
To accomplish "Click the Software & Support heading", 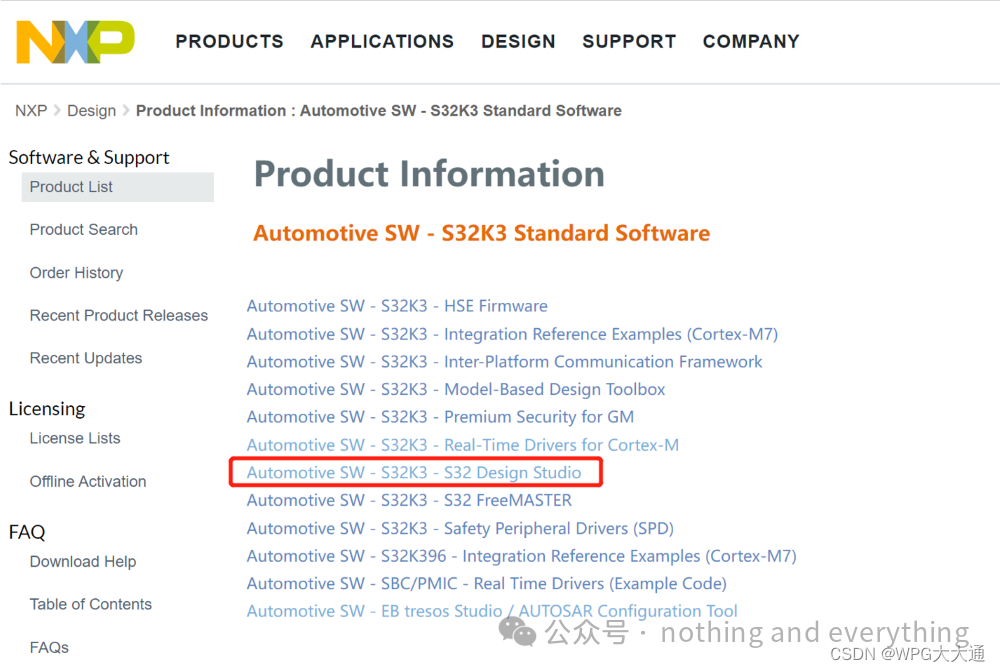I will click(x=89, y=157).
